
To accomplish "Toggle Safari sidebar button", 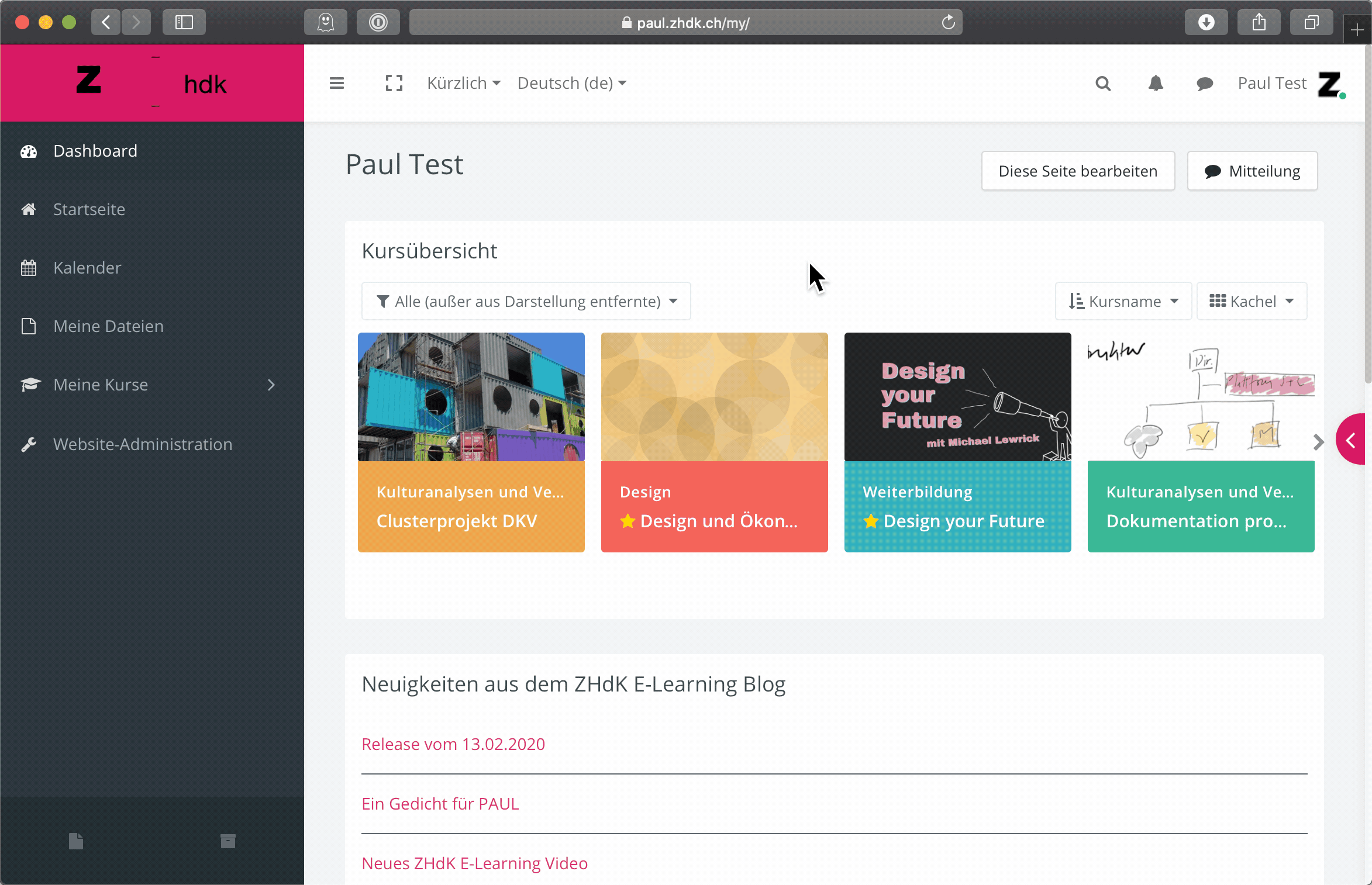I will pyautogui.click(x=184, y=23).
